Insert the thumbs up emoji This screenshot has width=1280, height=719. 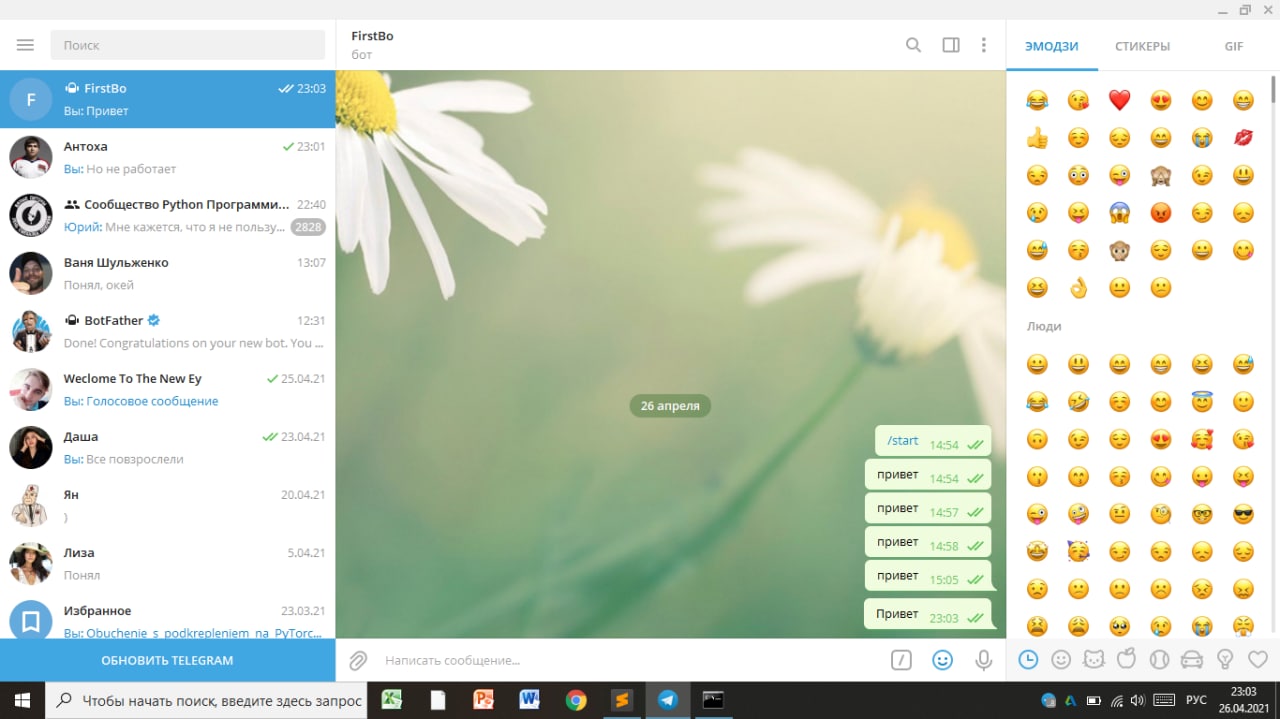point(1037,138)
